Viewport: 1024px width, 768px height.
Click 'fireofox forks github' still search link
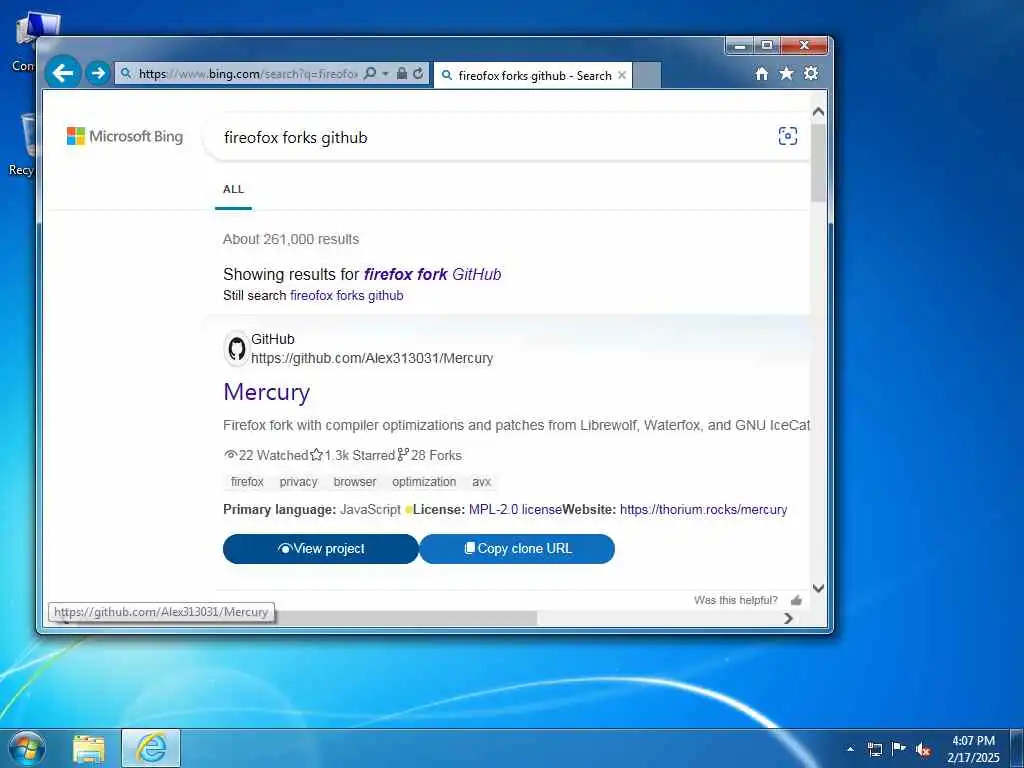tap(346, 295)
